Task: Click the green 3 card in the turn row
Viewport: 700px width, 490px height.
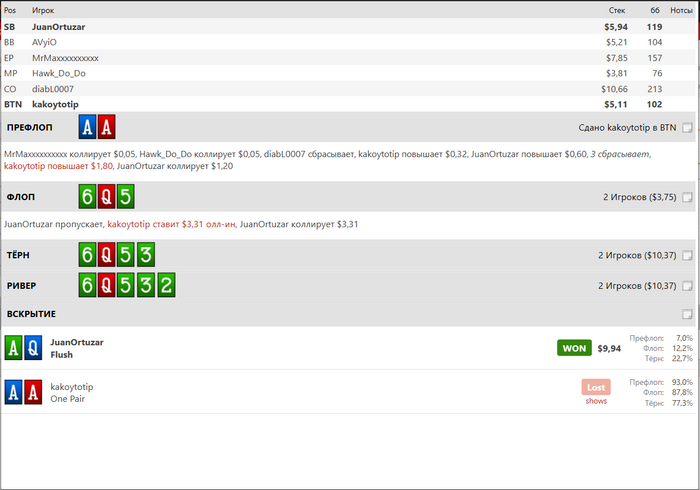Action: (x=146, y=254)
